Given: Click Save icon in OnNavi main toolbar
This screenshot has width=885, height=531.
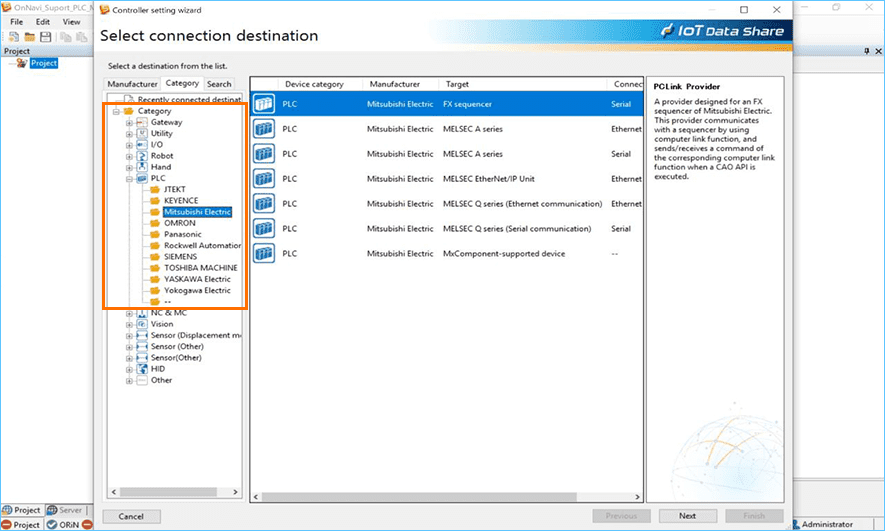Looking at the screenshot, I should [46, 37].
